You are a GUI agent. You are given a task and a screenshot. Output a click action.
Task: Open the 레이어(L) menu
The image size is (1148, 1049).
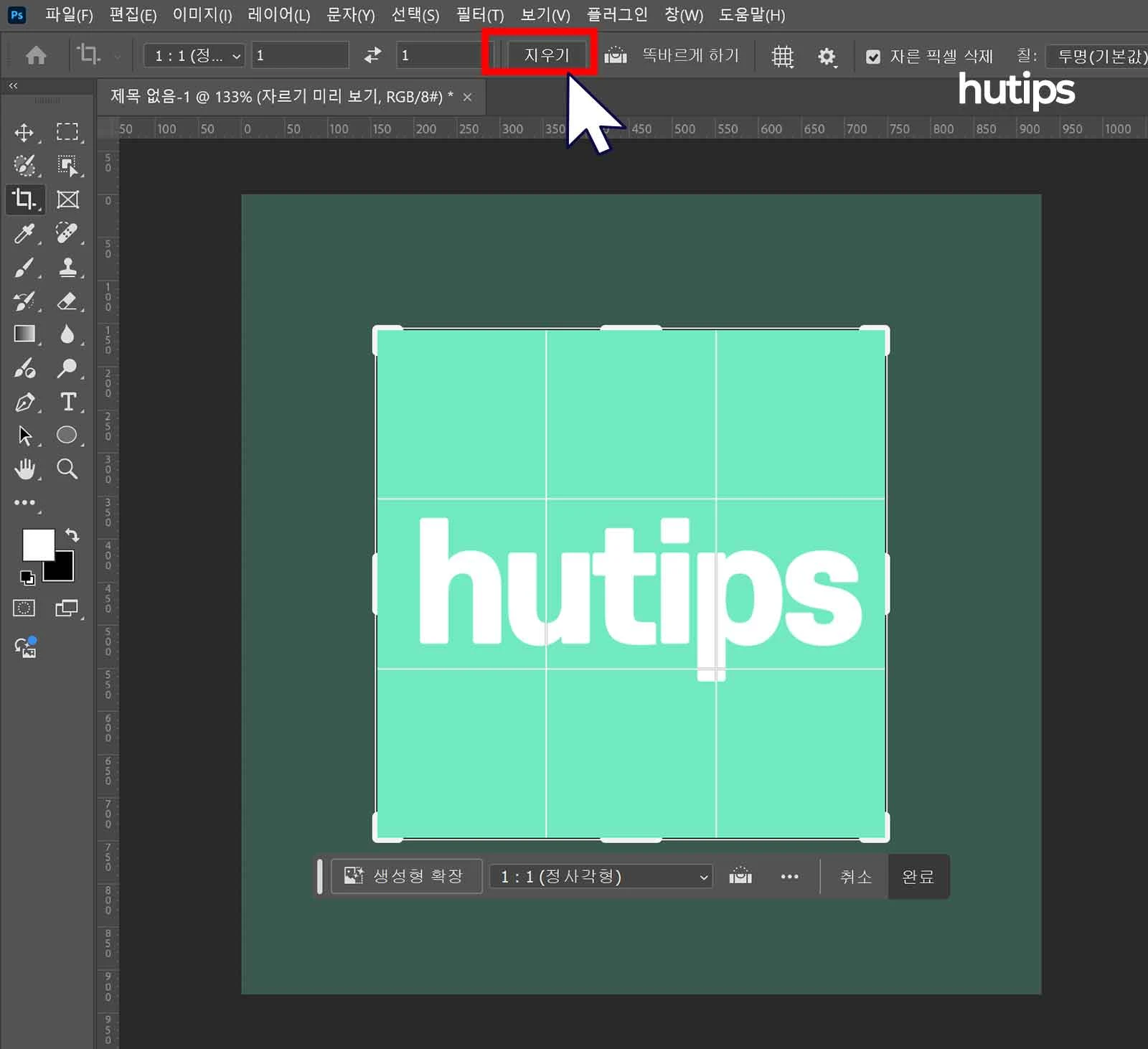tap(278, 15)
